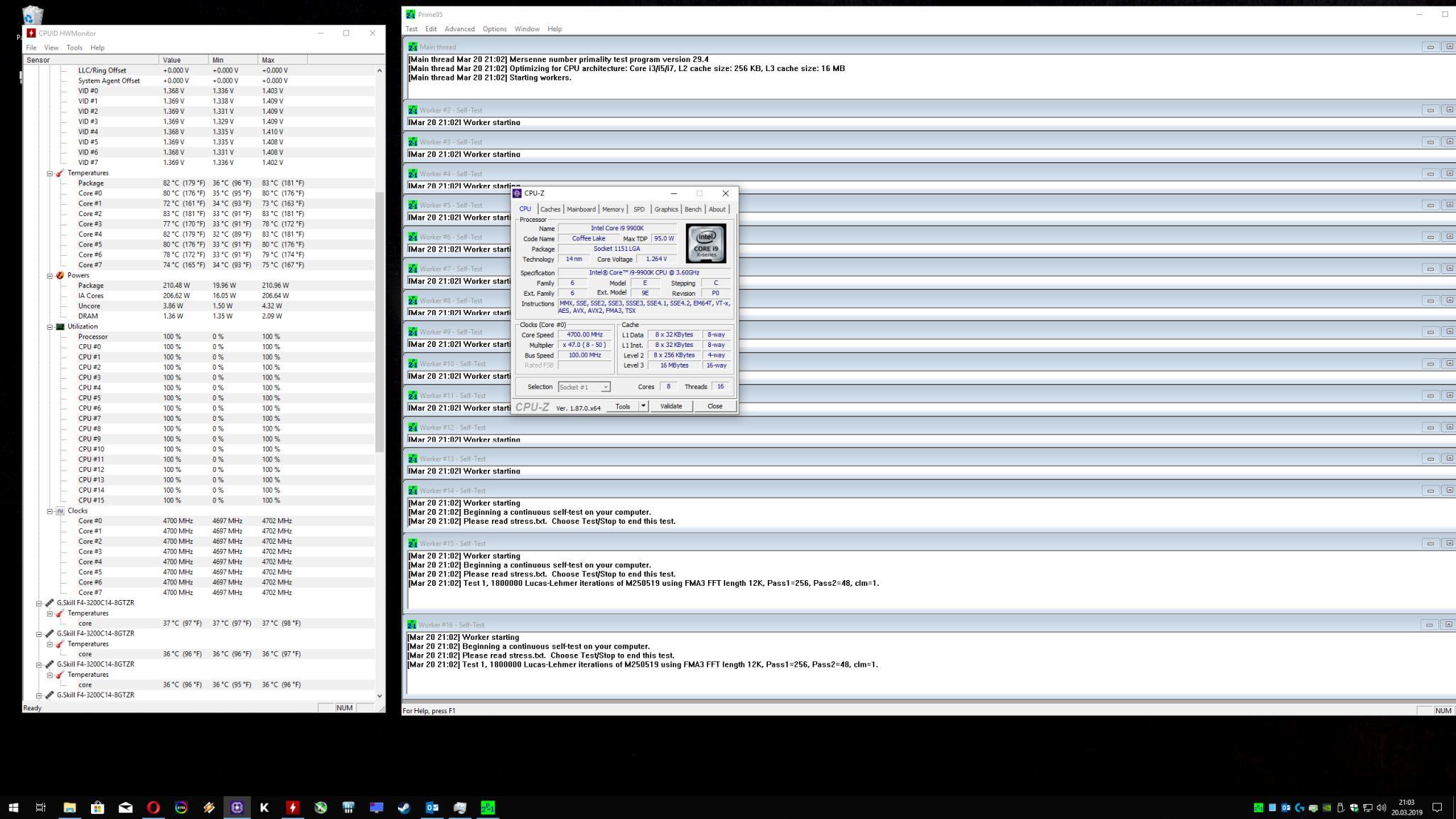Click the Validate button in CPU-Z
The height and width of the screenshot is (819, 1456).
(670, 406)
